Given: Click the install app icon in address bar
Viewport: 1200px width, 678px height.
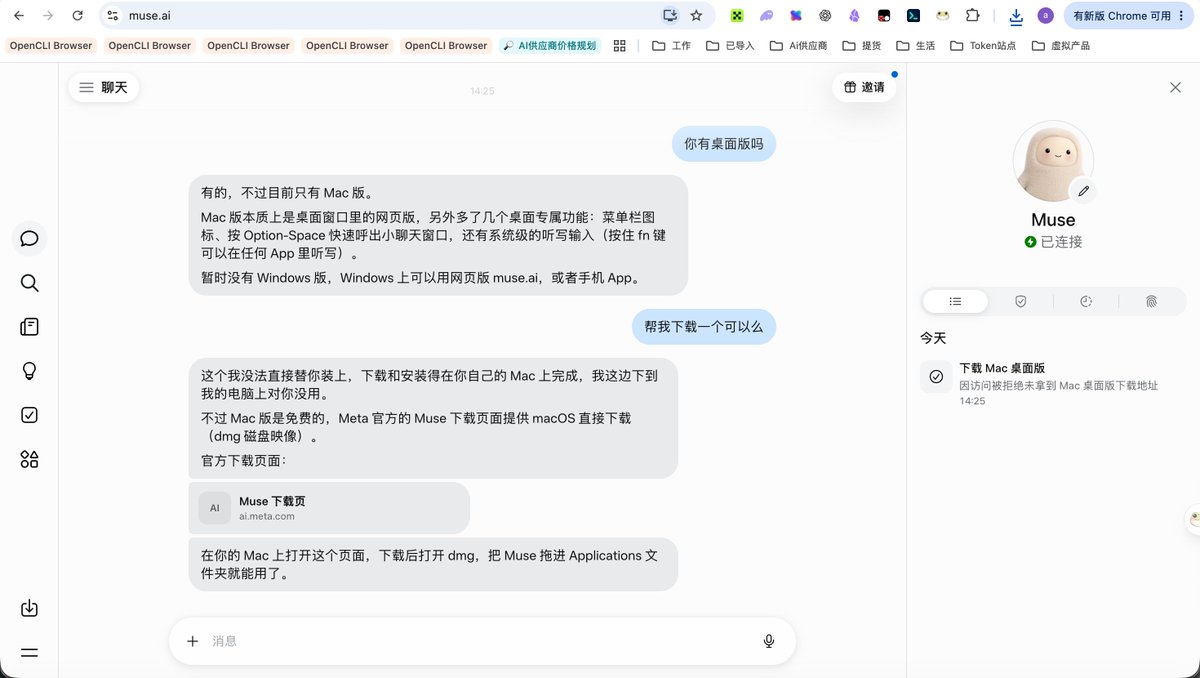Looking at the screenshot, I should (670, 16).
